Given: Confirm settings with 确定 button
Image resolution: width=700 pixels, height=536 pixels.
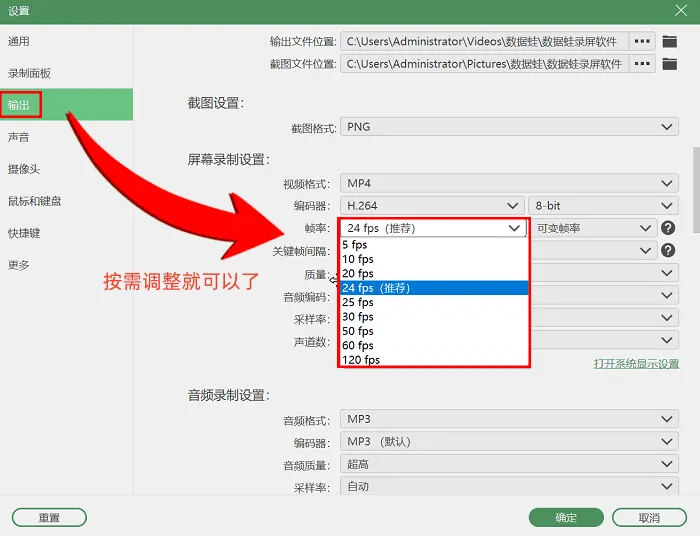Looking at the screenshot, I should click(566, 518).
